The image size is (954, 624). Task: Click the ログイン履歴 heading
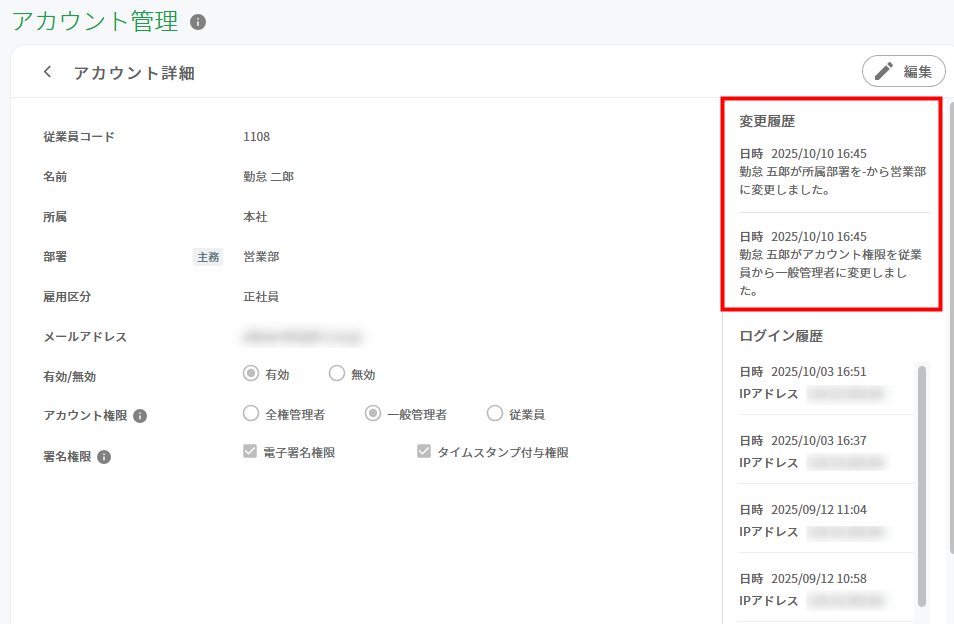click(x=781, y=336)
